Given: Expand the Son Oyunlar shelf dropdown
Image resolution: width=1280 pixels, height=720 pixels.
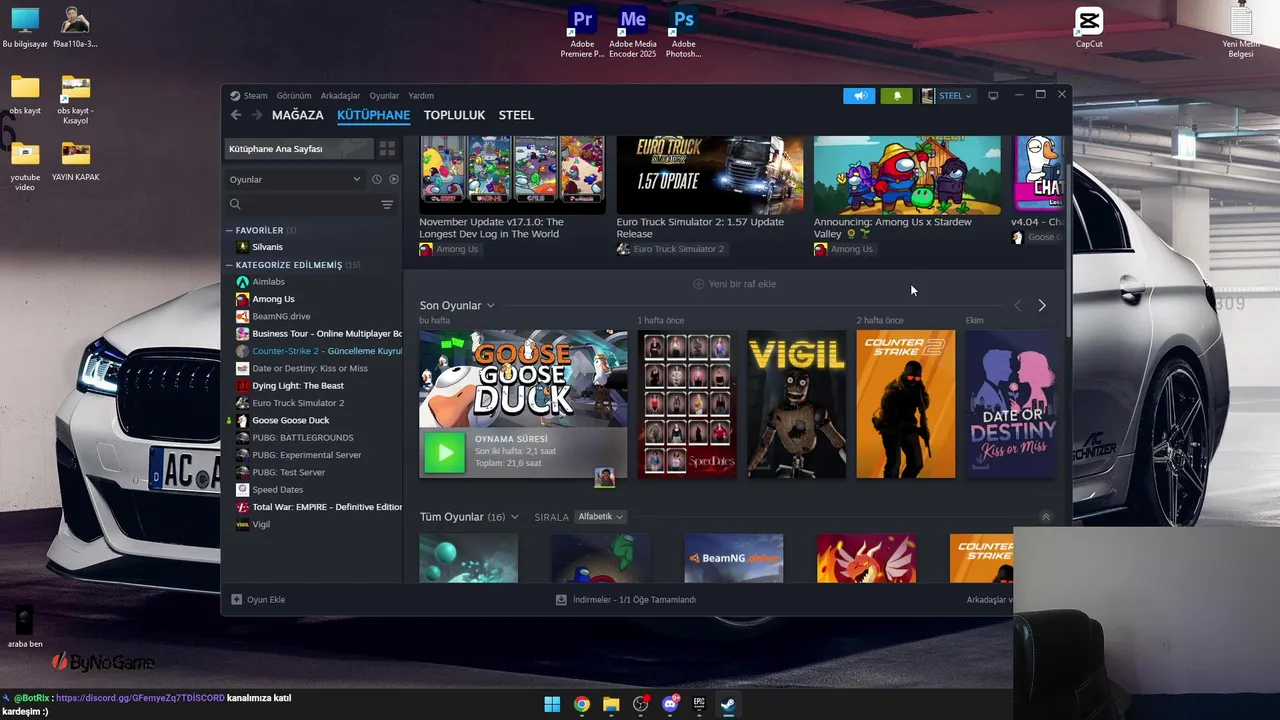Looking at the screenshot, I should [490, 305].
